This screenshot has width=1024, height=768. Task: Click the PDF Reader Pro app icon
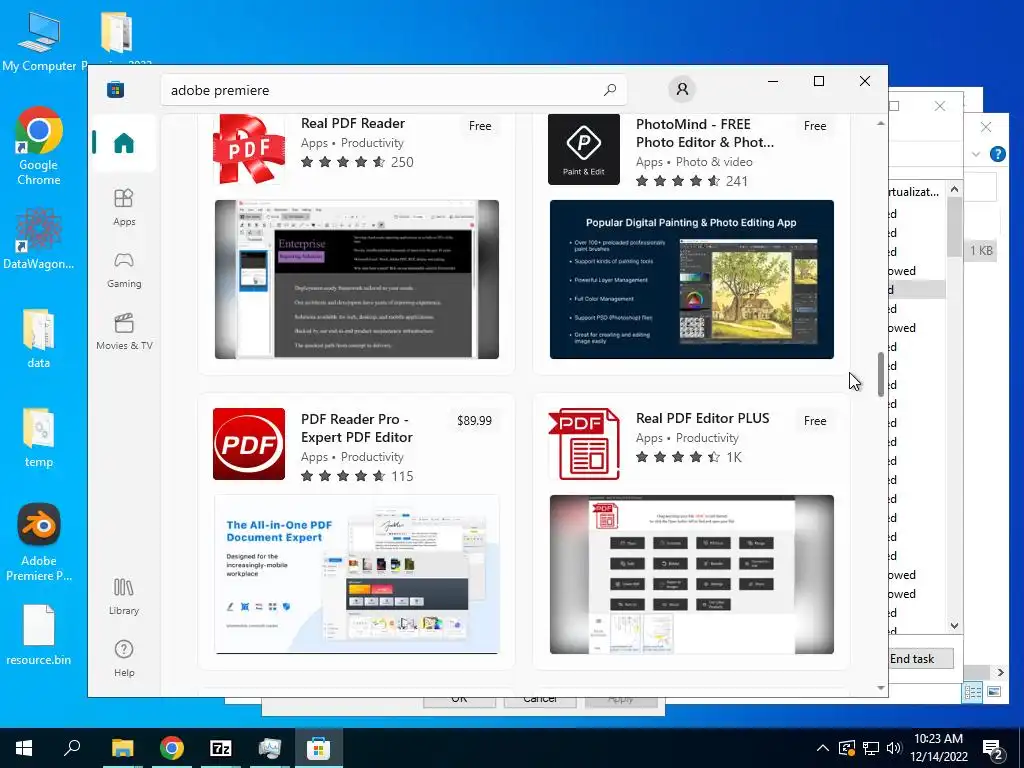(x=249, y=444)
